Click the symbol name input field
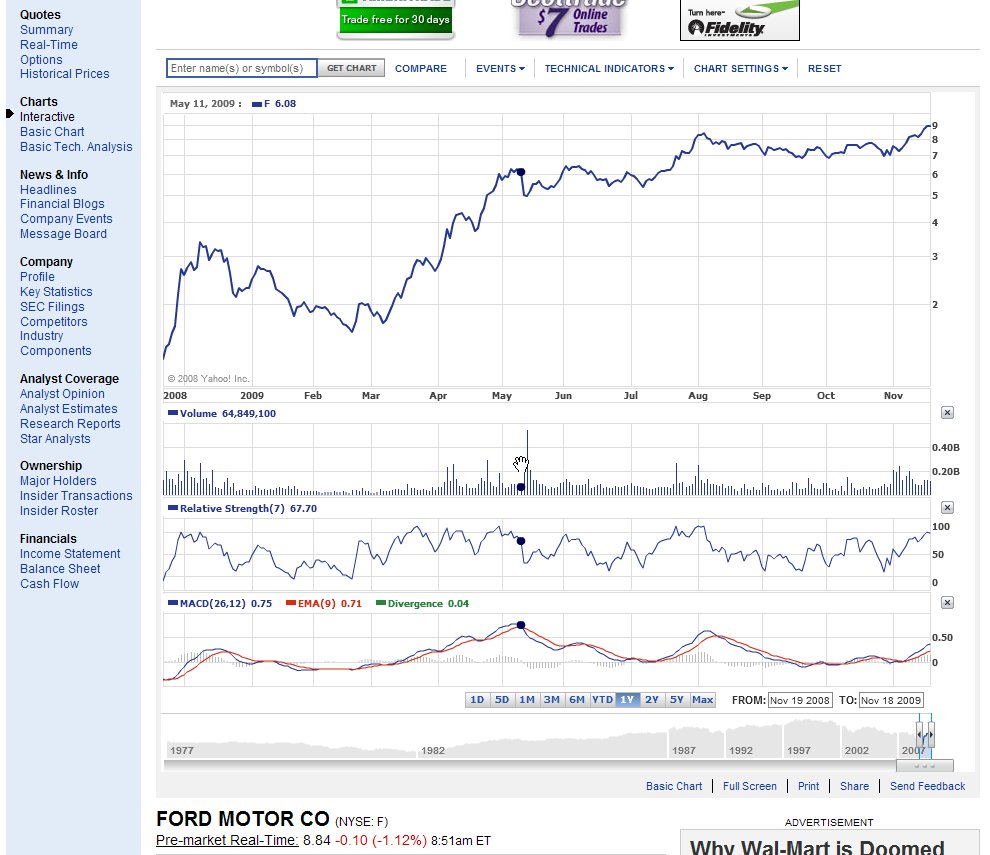This screenshot has height=855, width=990. click(x=242, y=68)
